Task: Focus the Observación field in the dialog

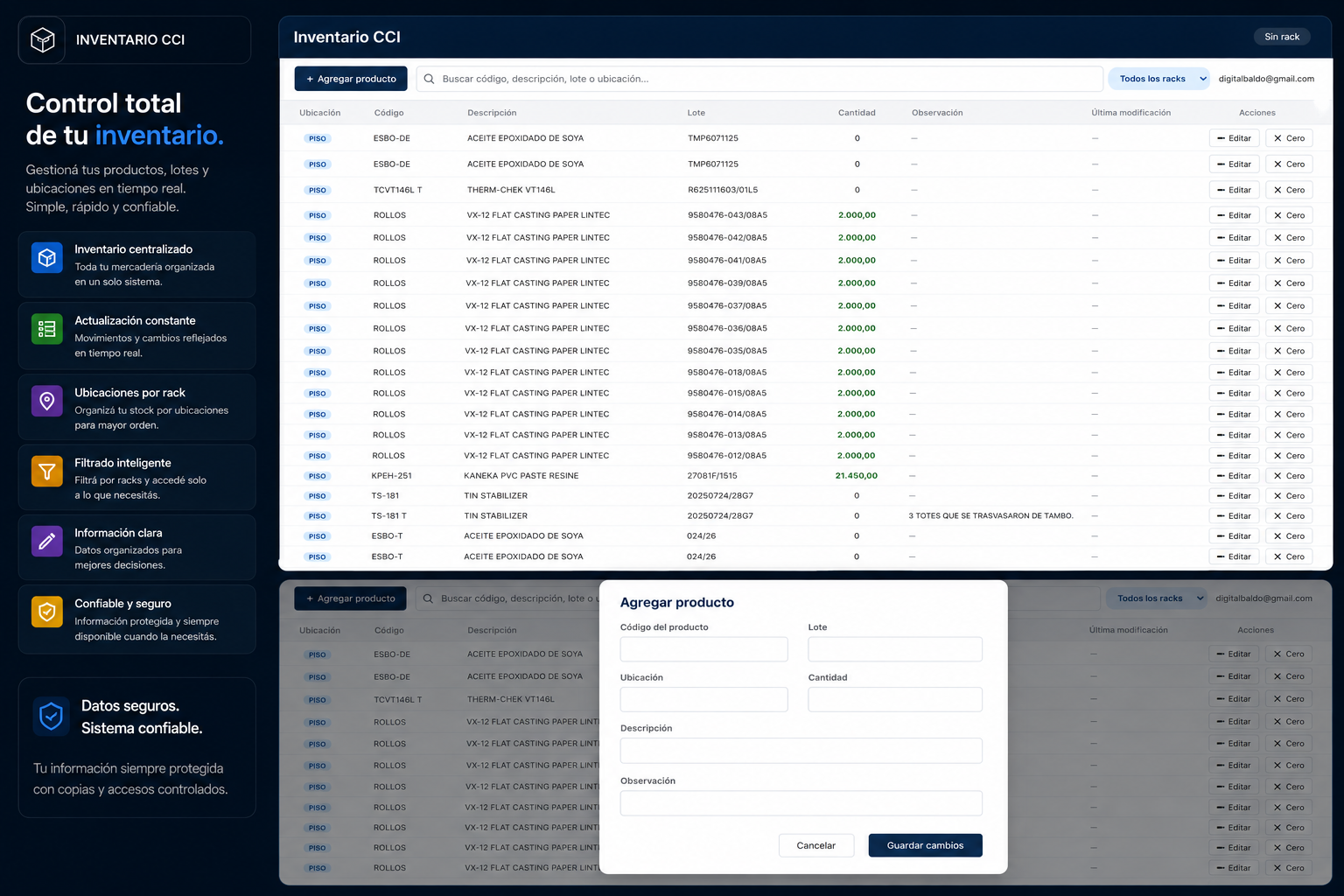Action: tap(801, 803)
